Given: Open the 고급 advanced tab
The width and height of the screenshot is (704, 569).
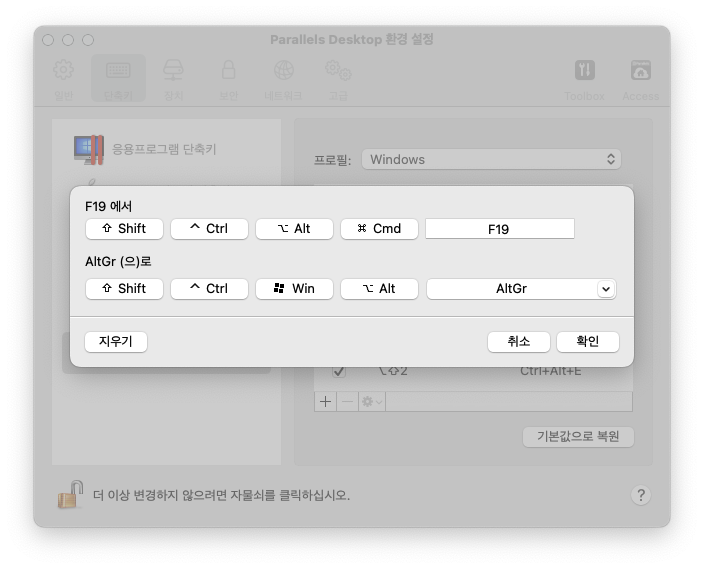Looking at the screenshot, I should [338, 79].
